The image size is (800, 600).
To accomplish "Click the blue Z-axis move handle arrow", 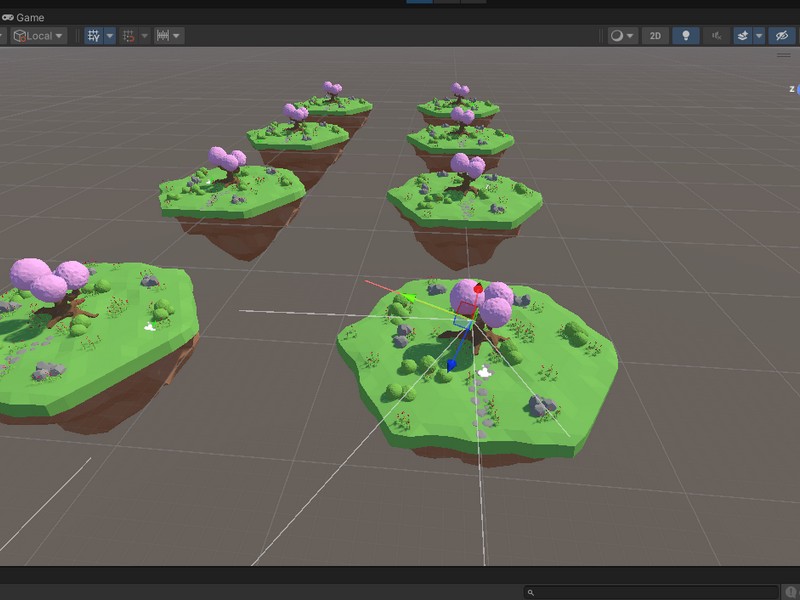I will click(x=452, y=364).
